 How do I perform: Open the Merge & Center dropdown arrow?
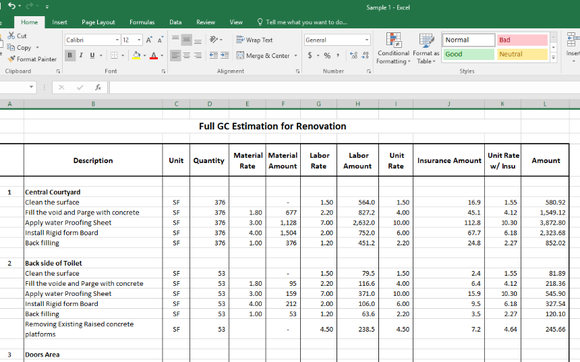[296, 55]
